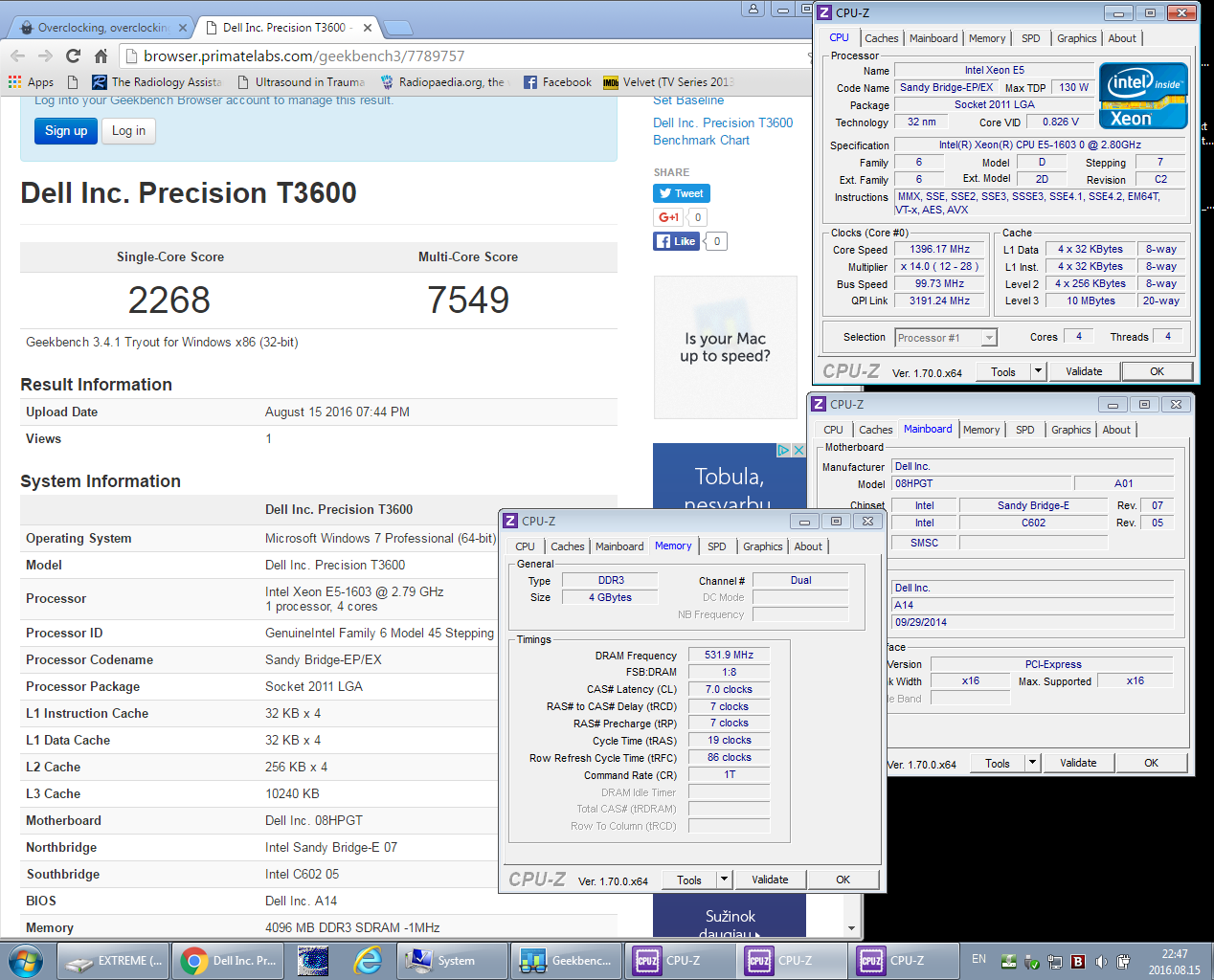Select the first CPU-Z taskbar button
This screenshot has height=980, width=1214.
point(680,961)
